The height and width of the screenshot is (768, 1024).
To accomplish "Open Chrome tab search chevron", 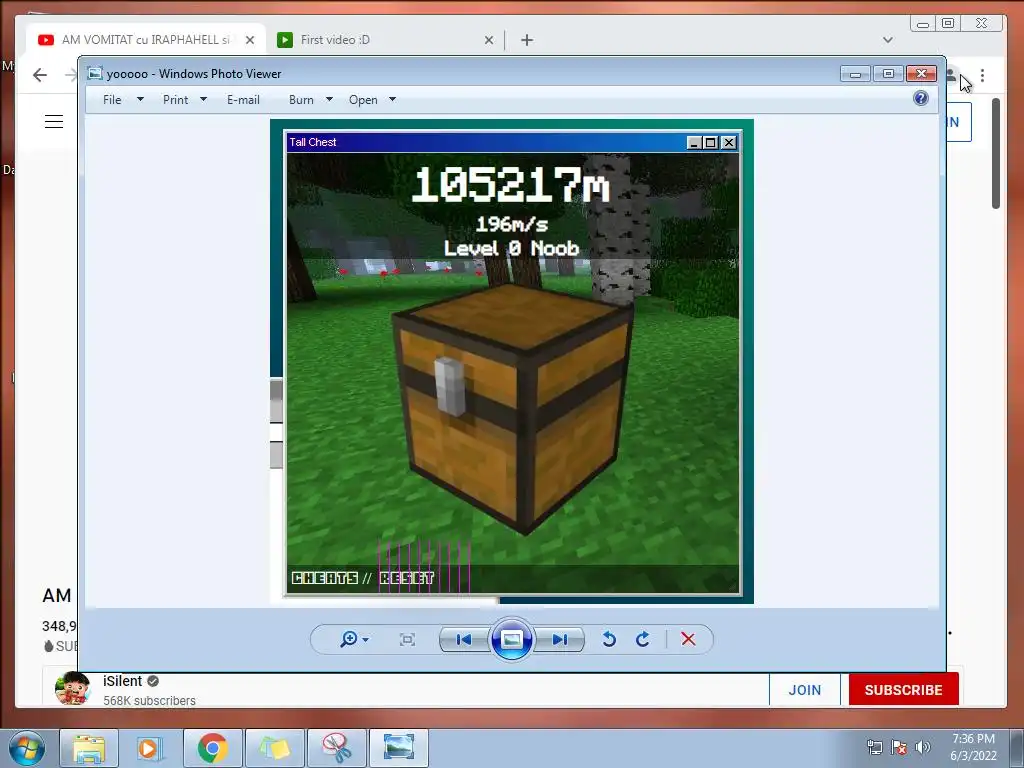I will (888, 40).
